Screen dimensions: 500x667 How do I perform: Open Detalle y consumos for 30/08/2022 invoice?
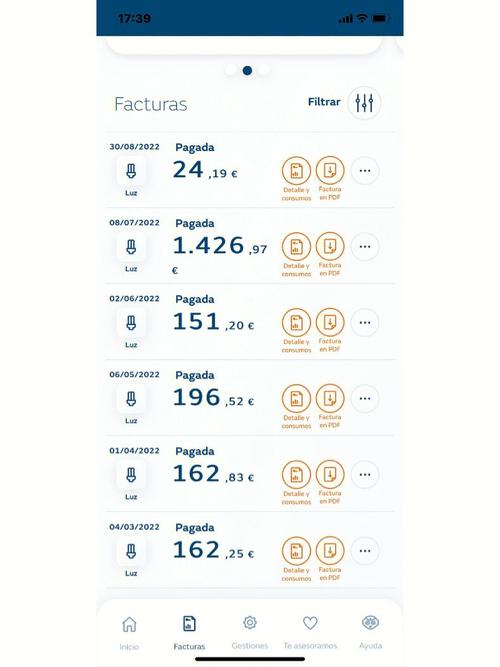296,171
